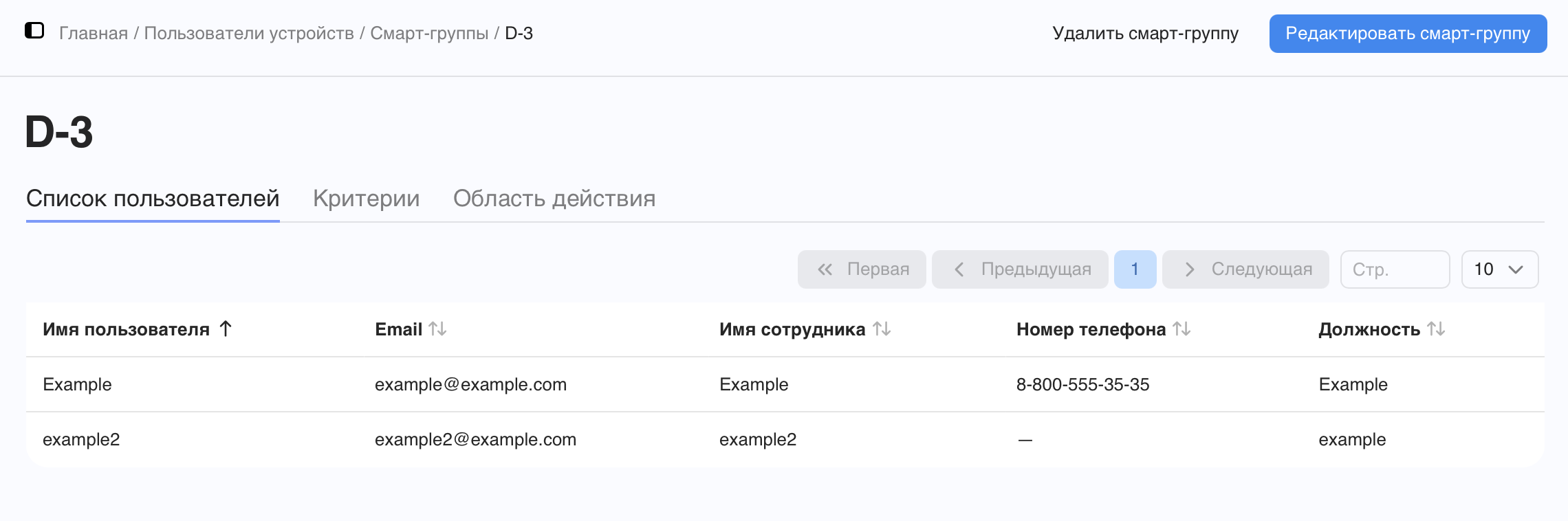Click Редактировать смарт-группу button
This screenshot has width=1568, height=521.
tap(1408, 34)
